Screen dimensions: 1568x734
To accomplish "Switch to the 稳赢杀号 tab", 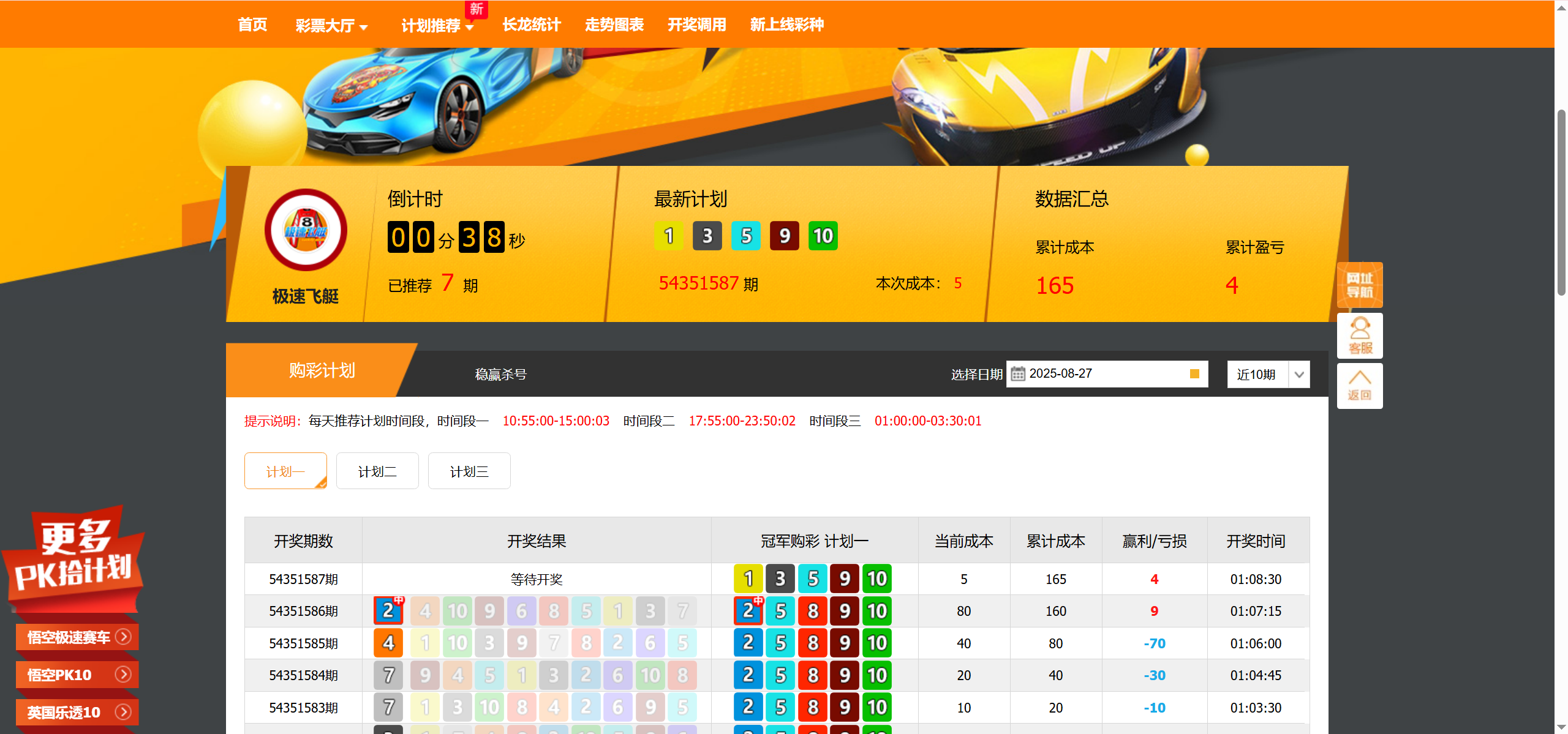I will 500,375.
